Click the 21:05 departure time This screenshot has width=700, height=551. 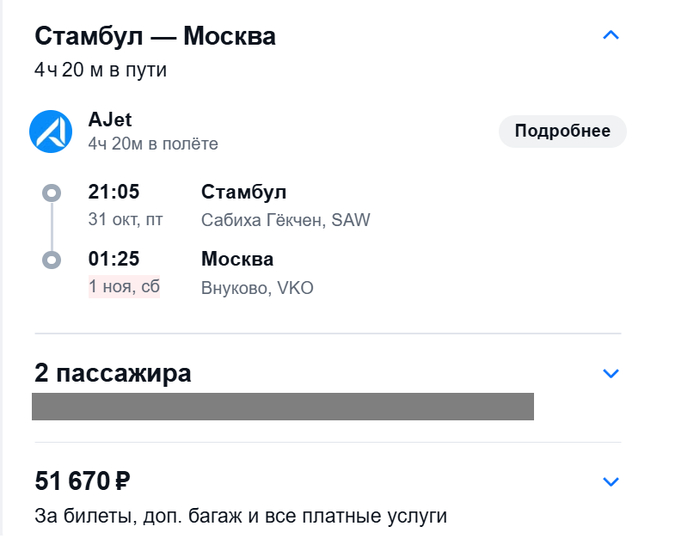click(114, 192)
